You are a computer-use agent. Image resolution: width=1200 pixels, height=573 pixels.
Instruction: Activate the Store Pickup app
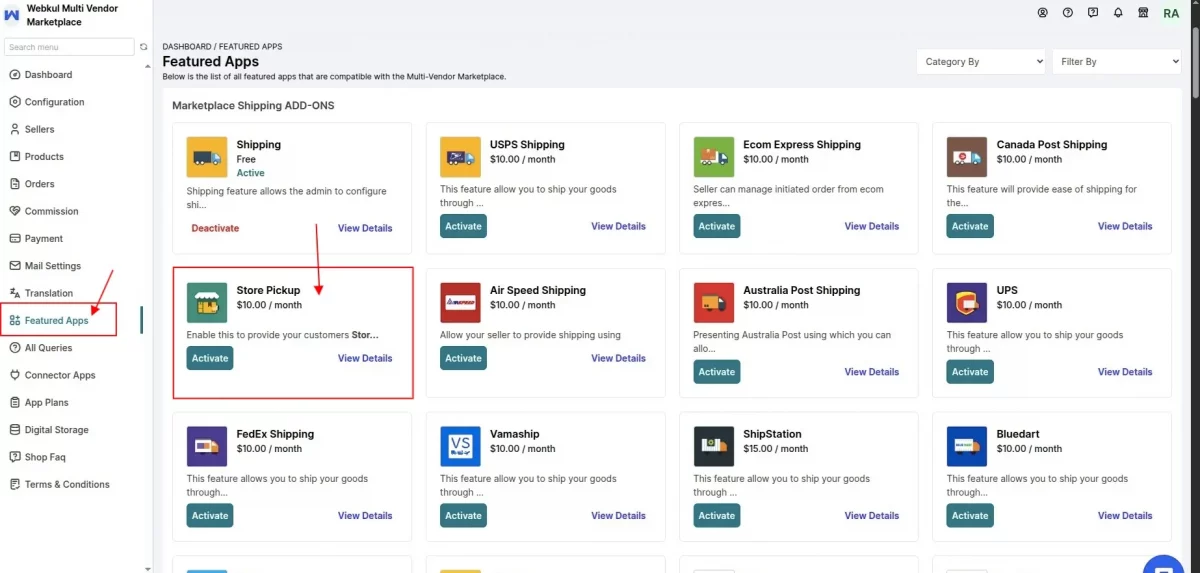tap(210, 358)
